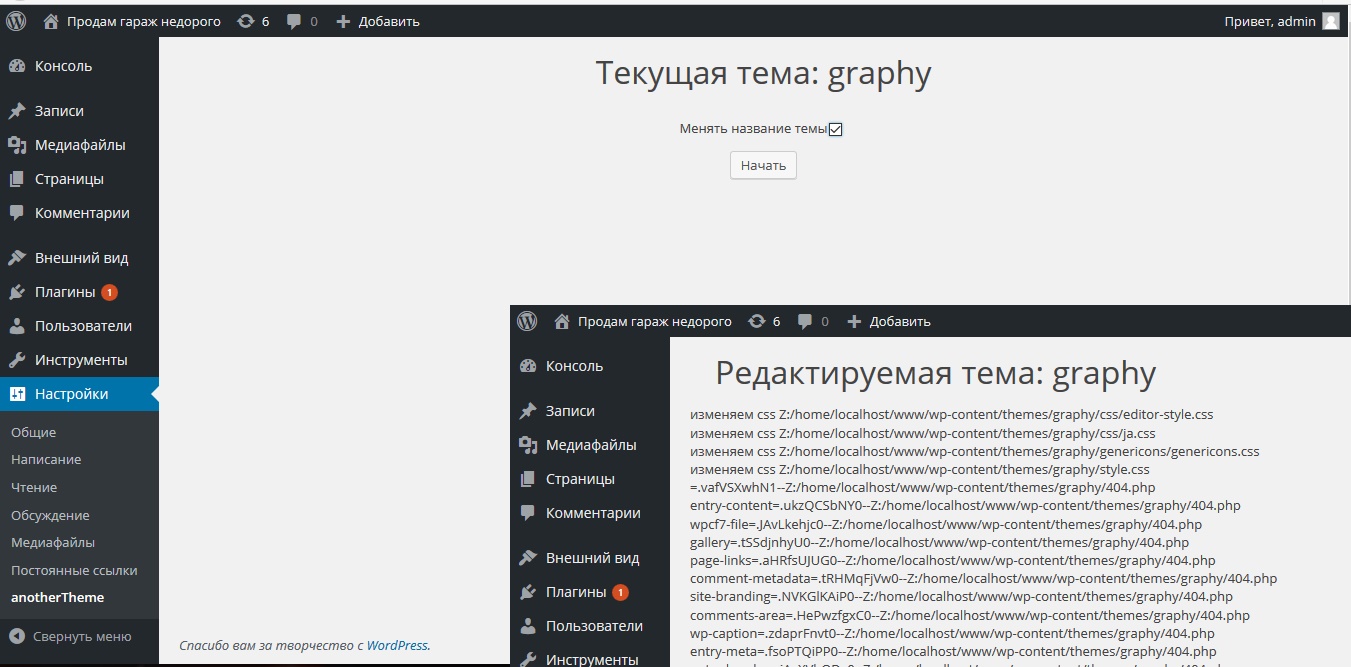Screen dimensions: 1351x667
Task: Click admin avatar in top right corner
Action: point(1331,21)
